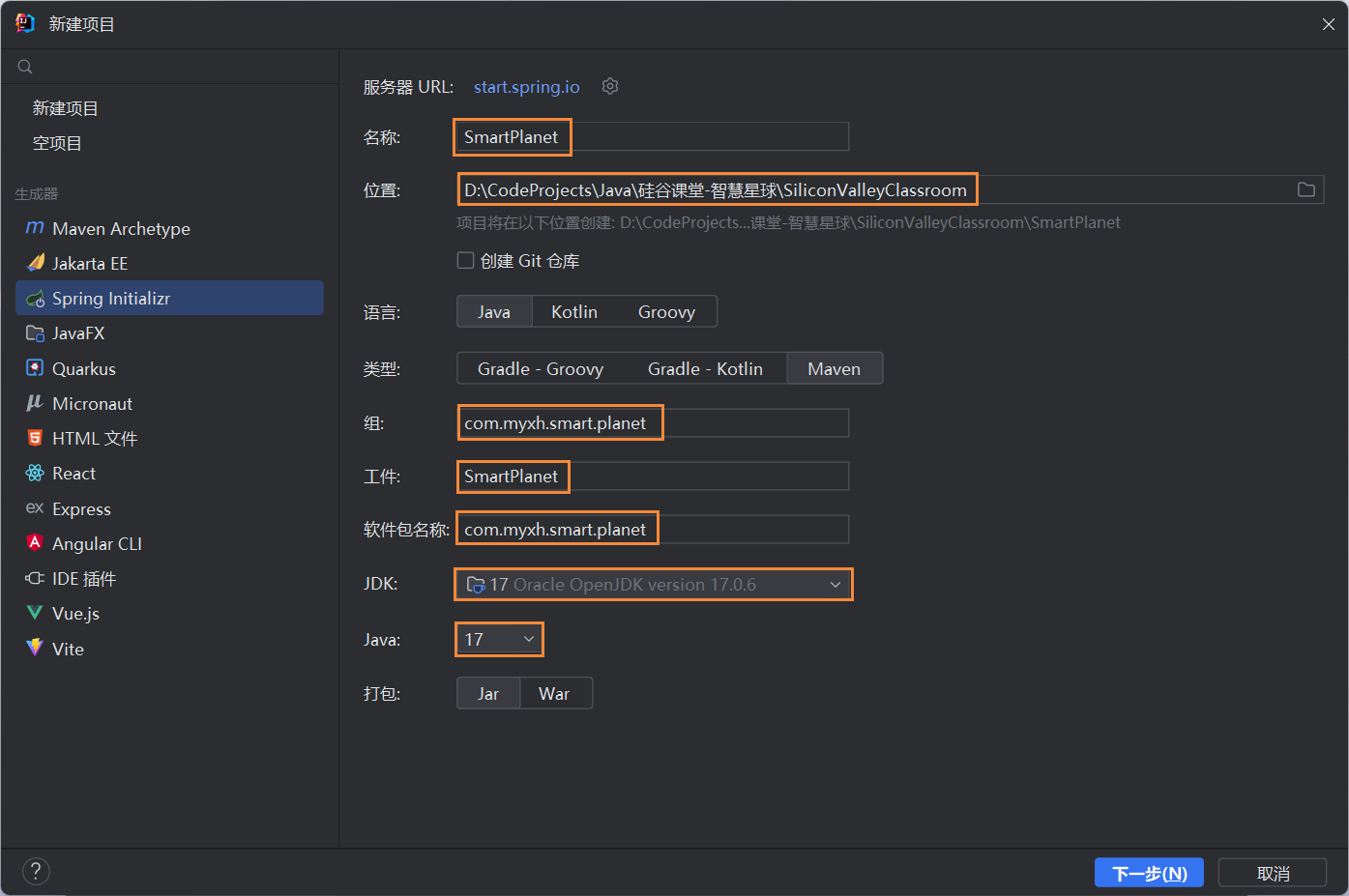Click the Jakarta EE feather icon
This screenshot has height=896, width=1349.
(x=35, y=262)
